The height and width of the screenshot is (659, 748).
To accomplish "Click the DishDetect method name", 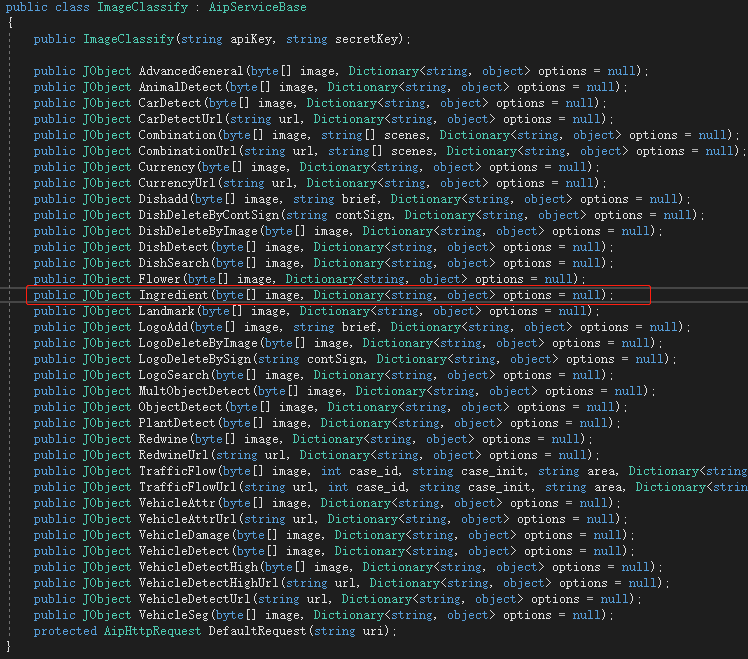I will pyautogui.click(x=174, y=247).
